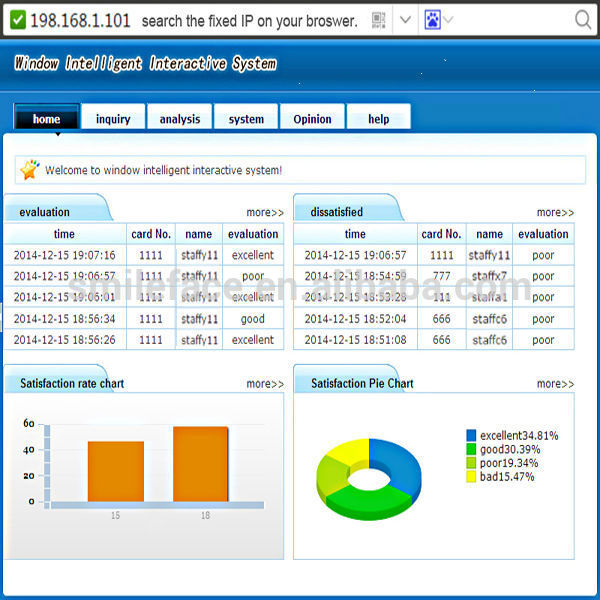The width and height of the screenshot is (600, 600).
Task: Click the yellow bad legend swatch
Action: click(x=471, y=476)
